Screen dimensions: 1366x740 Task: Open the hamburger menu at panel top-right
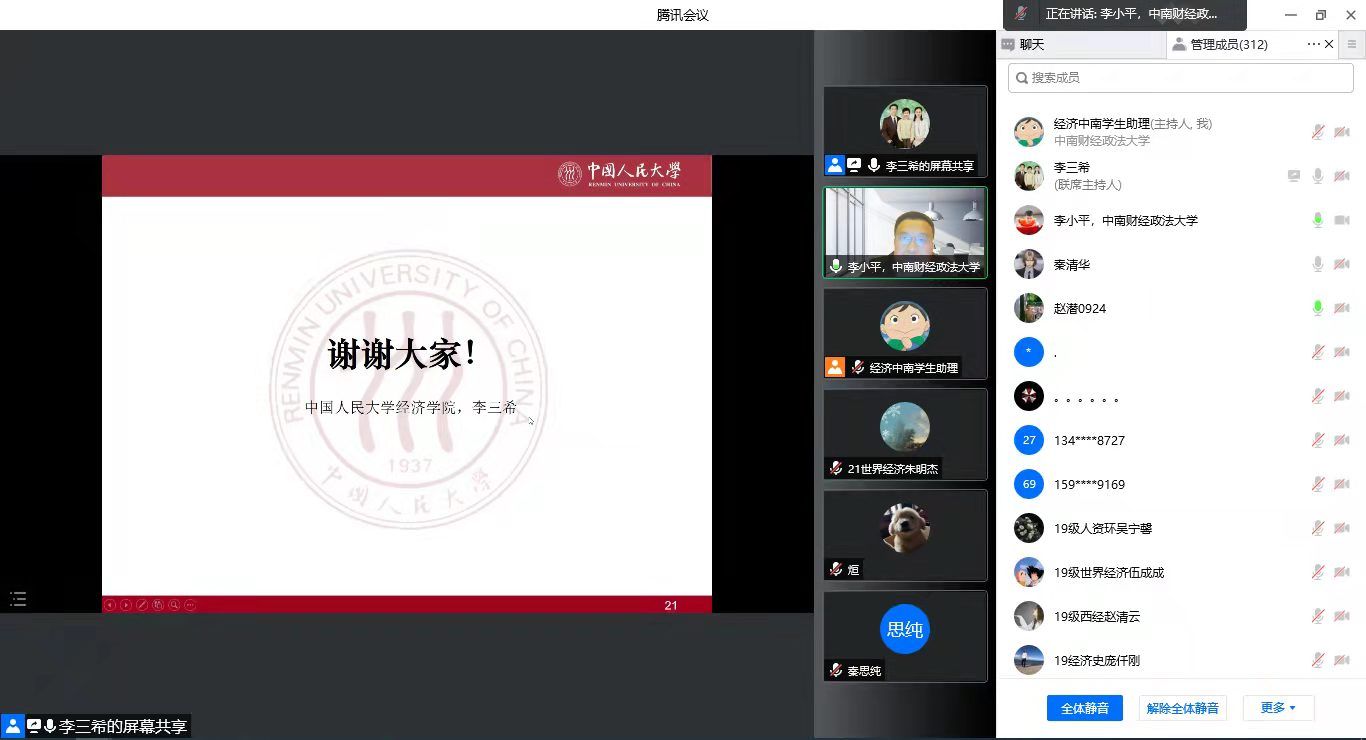click(1352, 44)
